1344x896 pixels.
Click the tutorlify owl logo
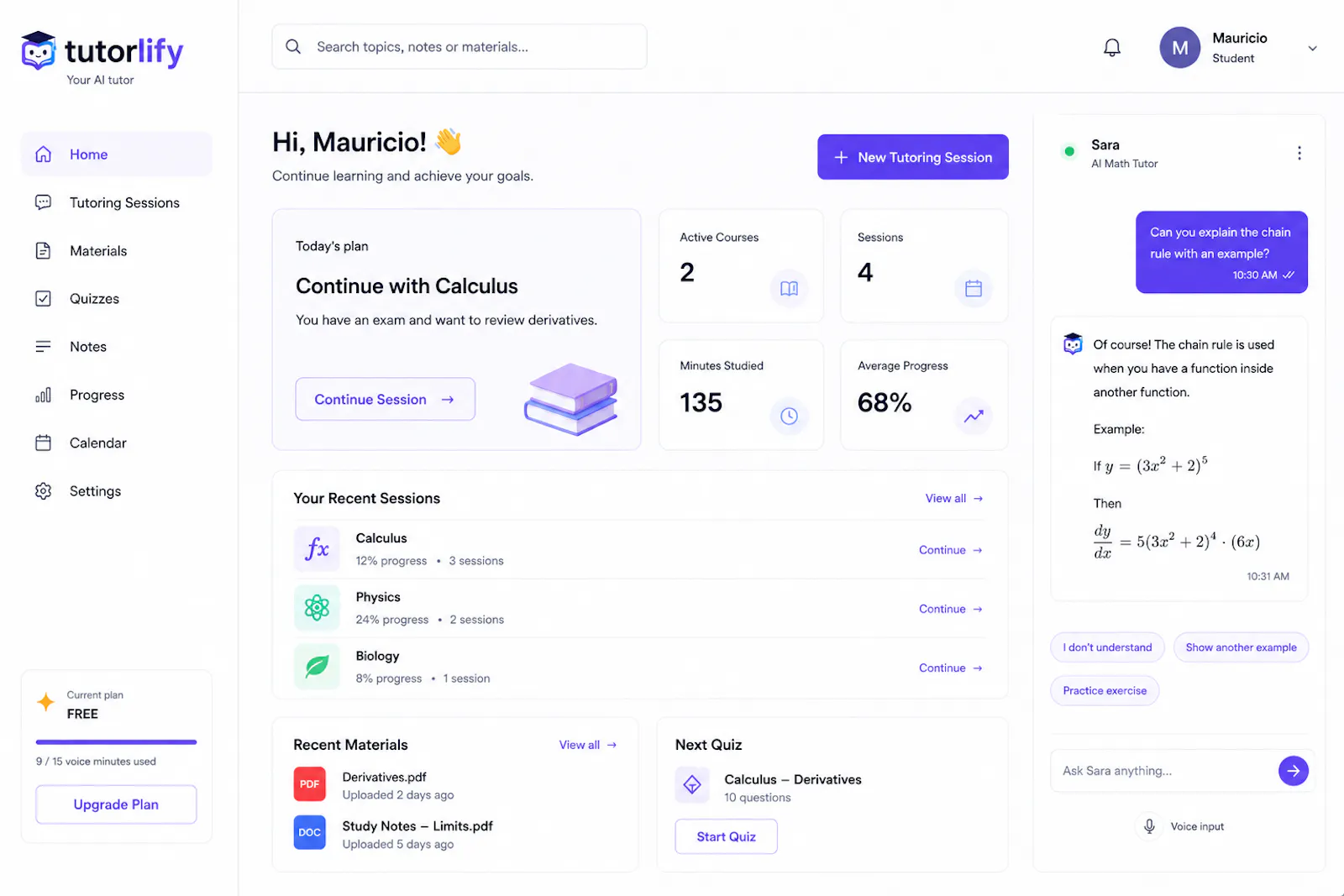point(39,50)
